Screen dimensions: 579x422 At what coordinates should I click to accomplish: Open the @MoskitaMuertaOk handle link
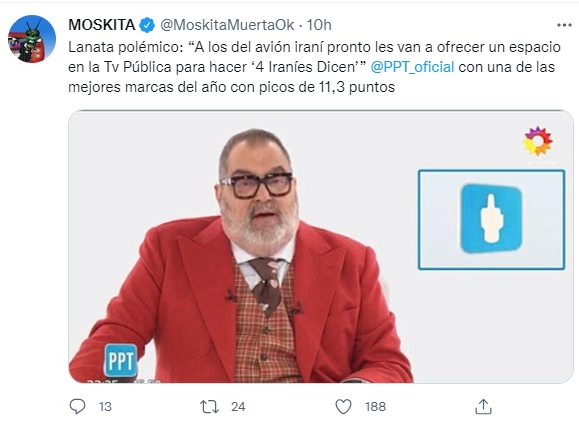click(227, 25)
